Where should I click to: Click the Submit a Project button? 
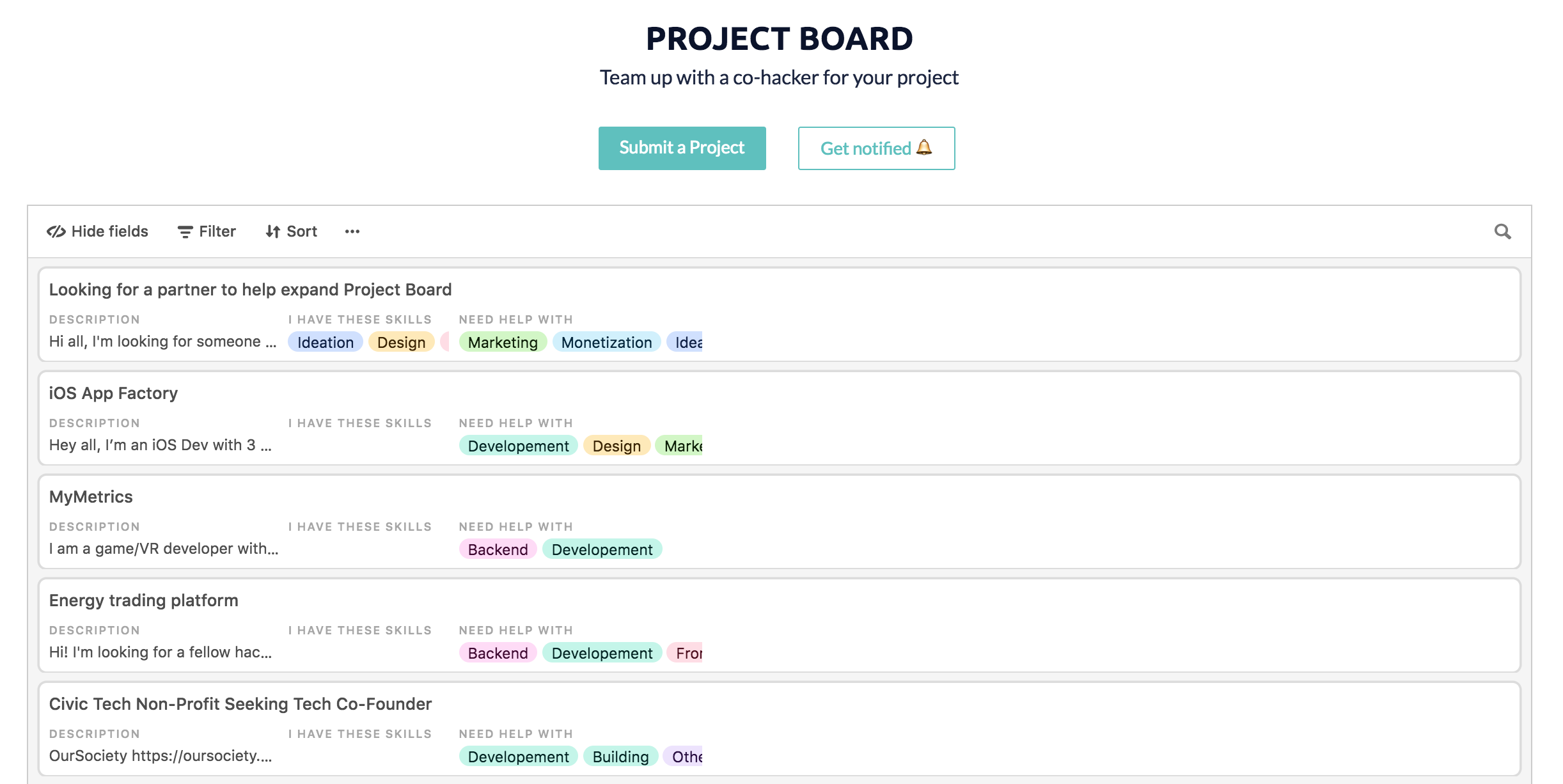[x=681, y=148]
